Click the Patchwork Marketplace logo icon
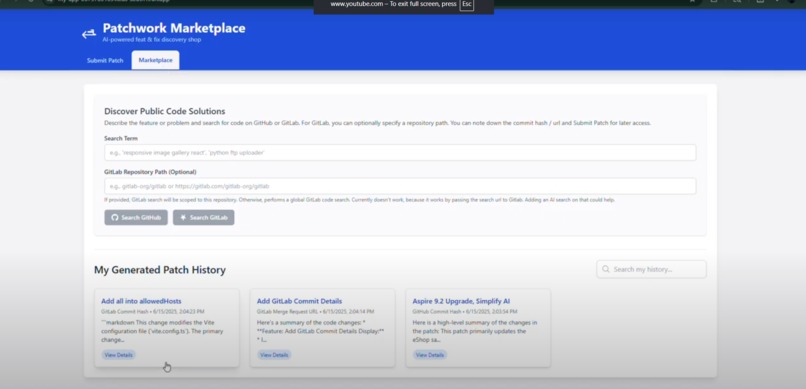 89,33
